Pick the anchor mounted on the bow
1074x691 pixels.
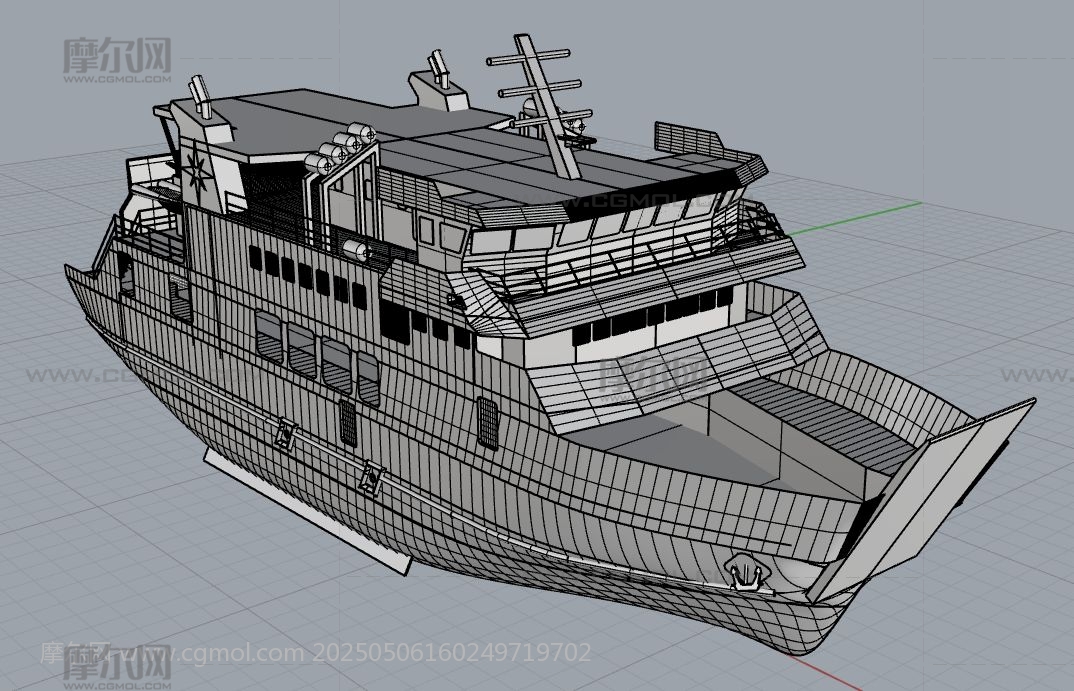pyautogui.click(x=746, y=572)
